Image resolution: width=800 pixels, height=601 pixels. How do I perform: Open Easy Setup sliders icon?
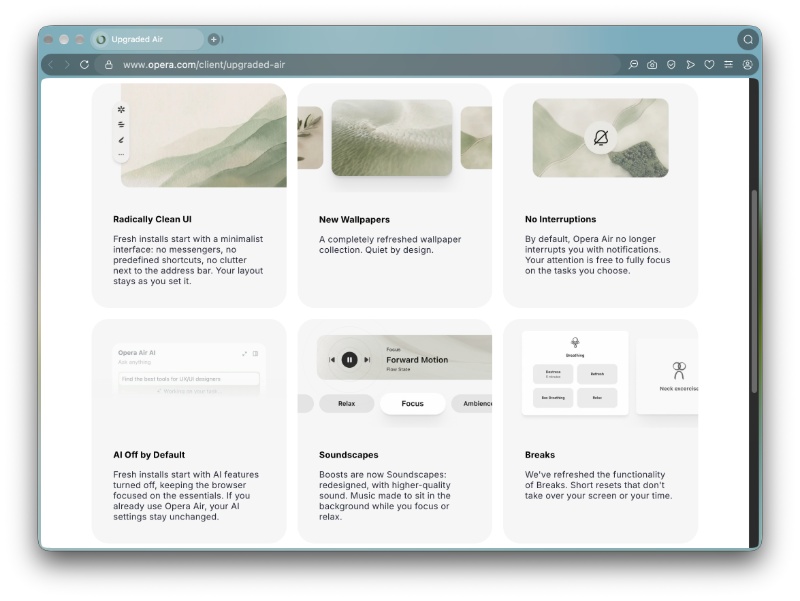728,65
